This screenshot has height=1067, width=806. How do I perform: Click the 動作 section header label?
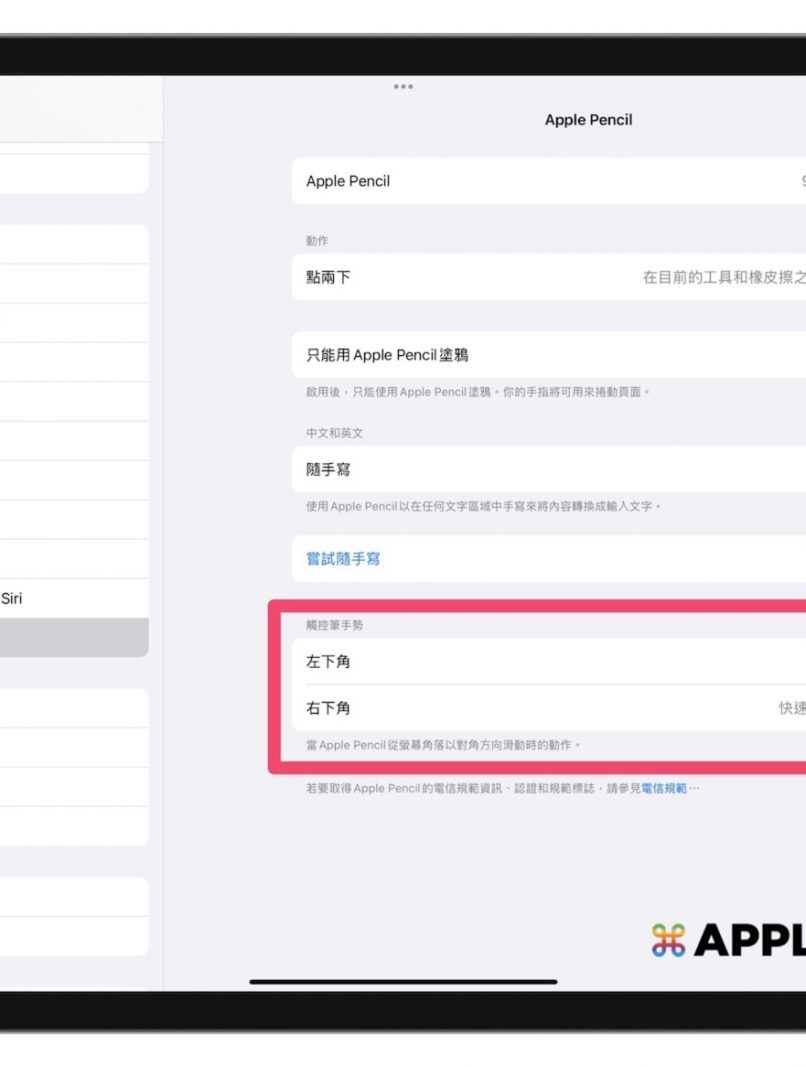coord(317,241)
